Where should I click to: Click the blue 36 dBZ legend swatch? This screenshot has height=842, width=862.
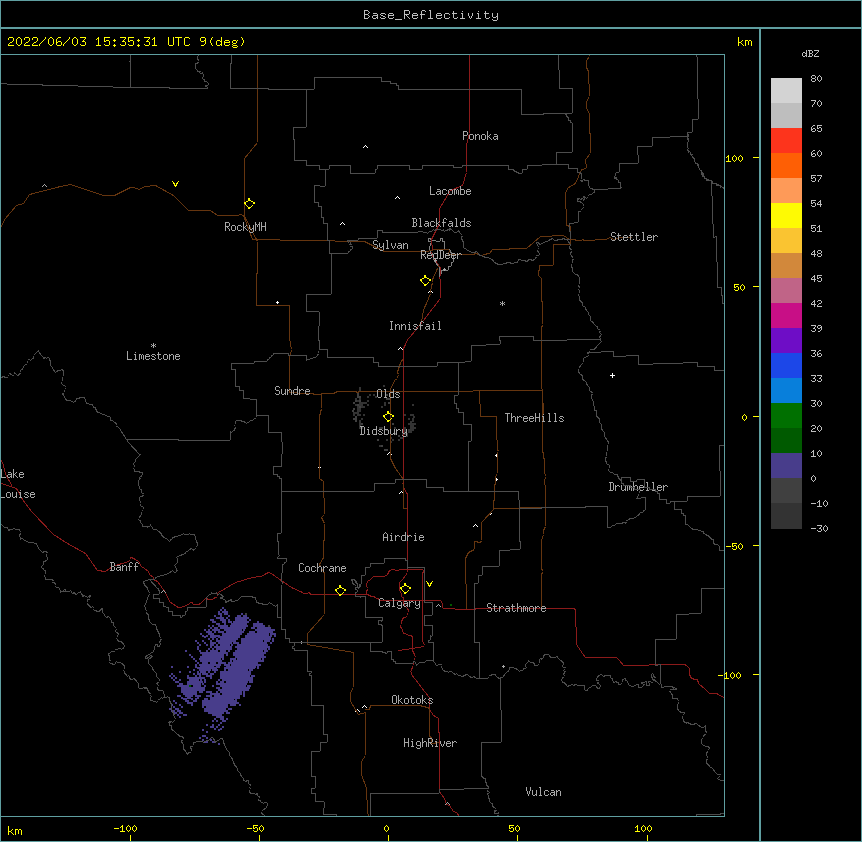(x=786, y=366)
